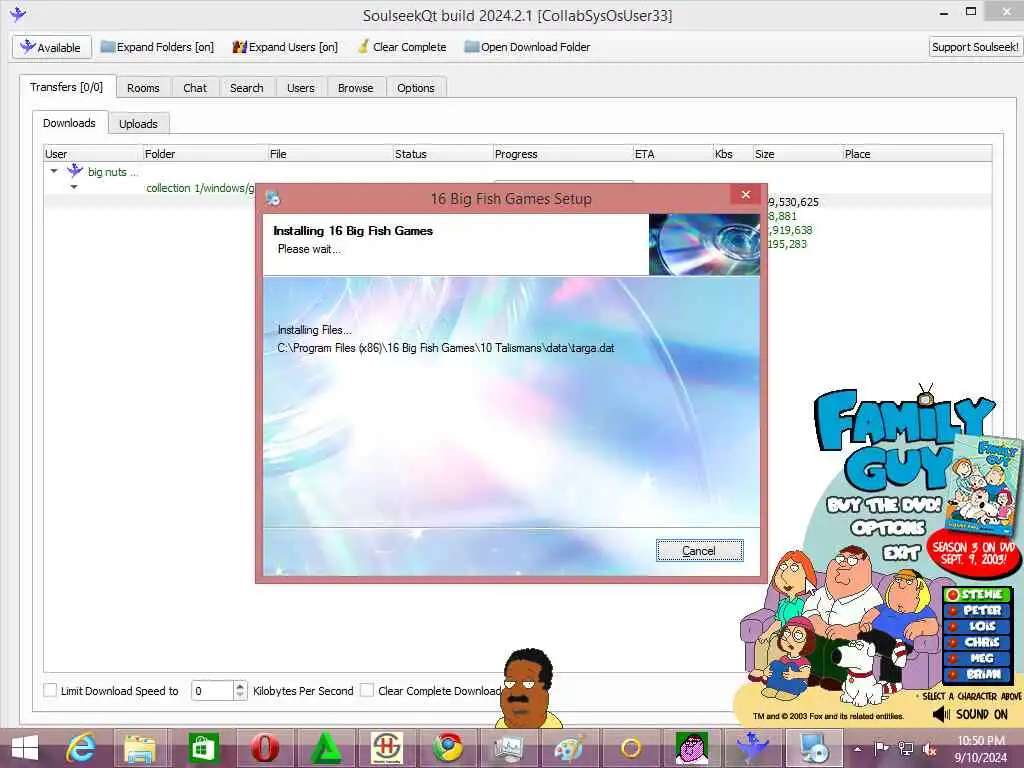This screenshot has width=1024, height=768.
Task: Toggle SOUND ON in Family Guy widget
Action: coord(970,714)
